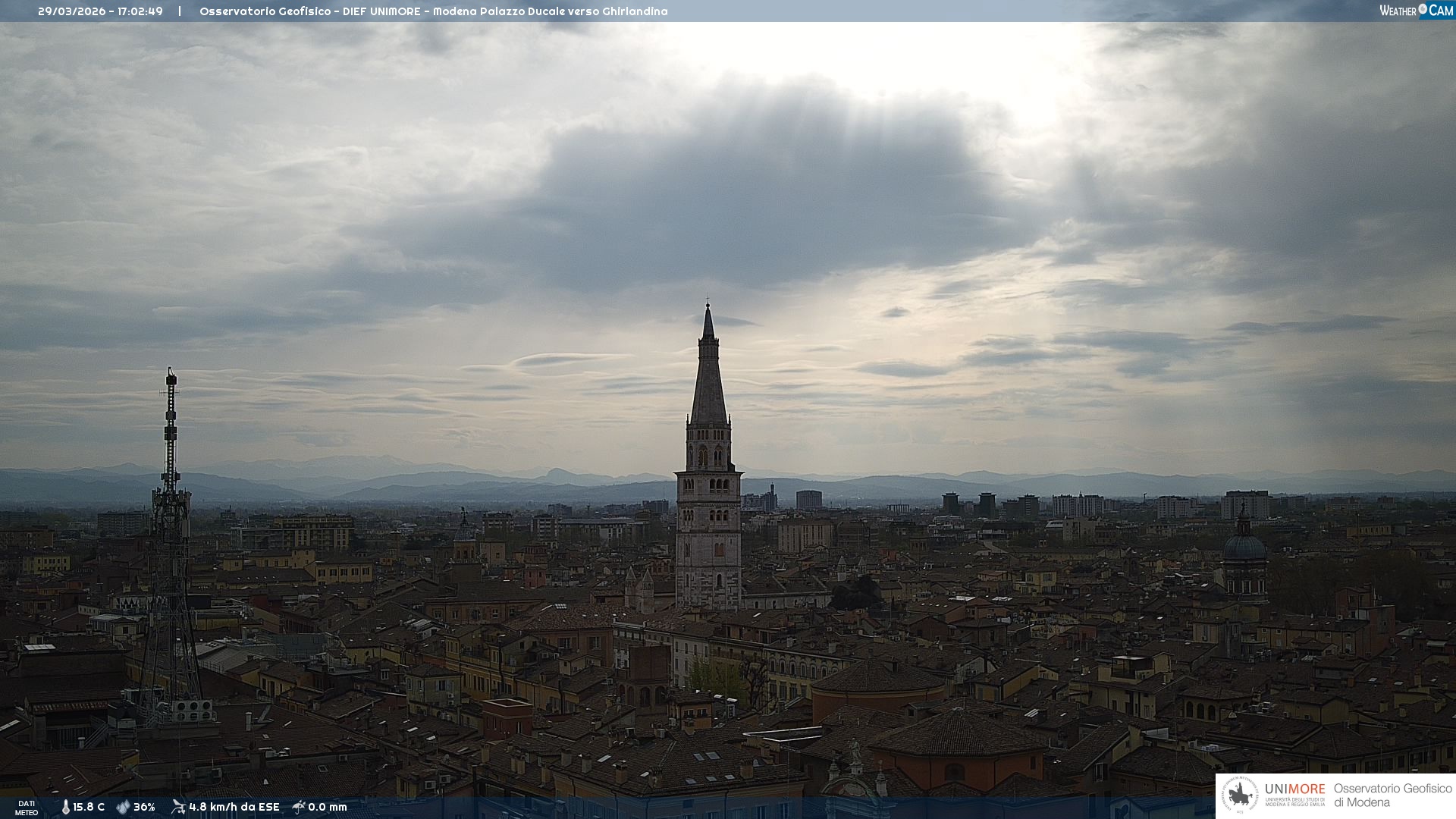This screenshot has height=819, width=1456.
Task: Click the wind anemometer icon
Action: pos(178,807)
